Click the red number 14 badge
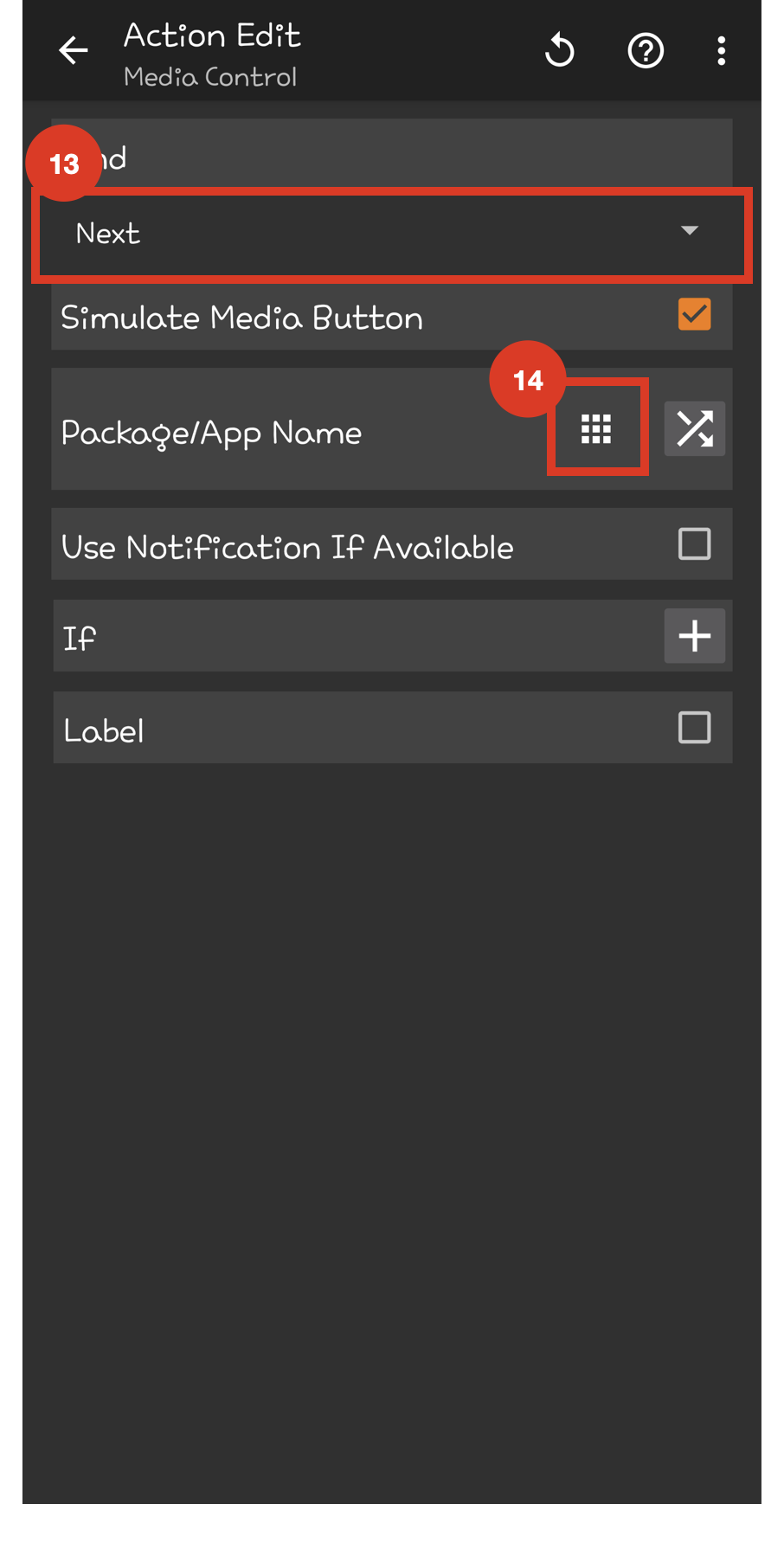Screen dimensions: 784x1549 pyautogui.click(x=528, y=379)
